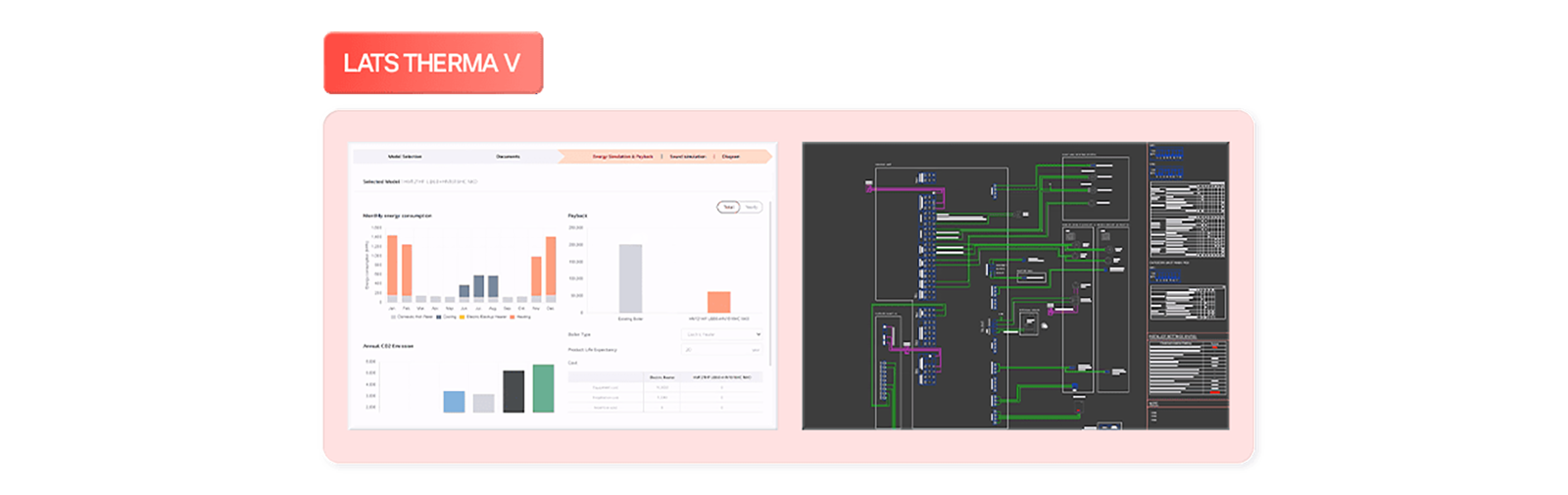Click the LATS THERMA V red badge

point(433,63)
